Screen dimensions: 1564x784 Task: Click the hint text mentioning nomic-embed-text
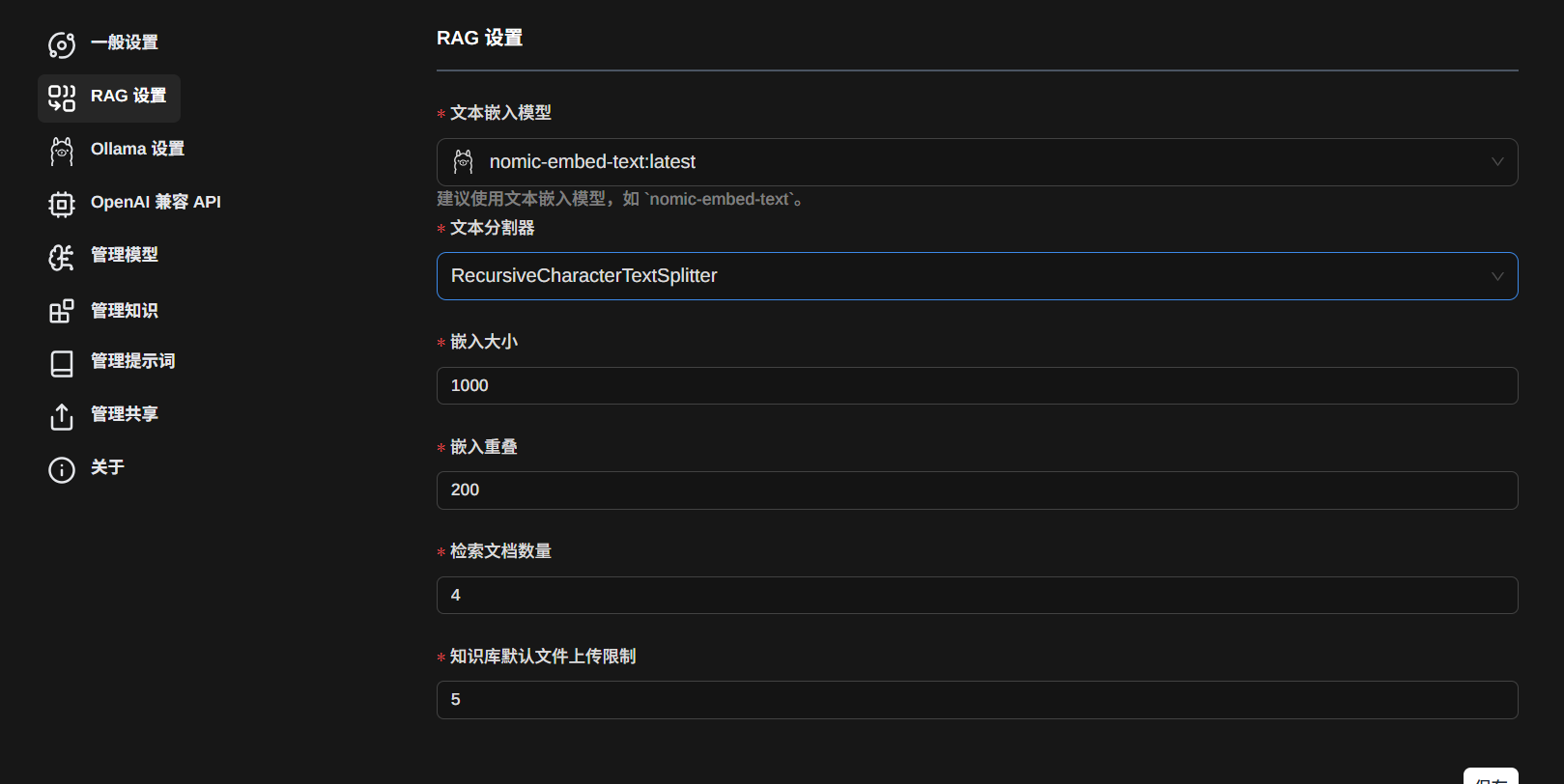coord(621,199)
